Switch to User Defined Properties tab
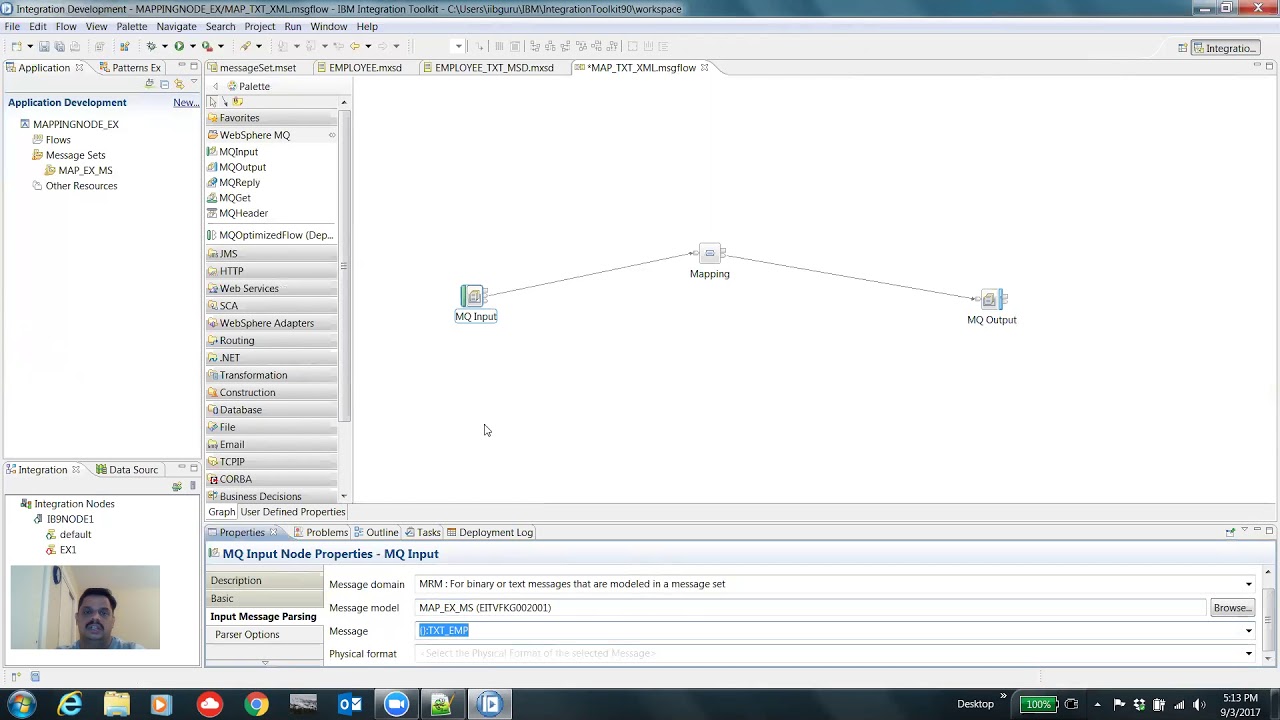Image resolution: width=1280 pixels, height=720 pixels. pos(292,512)
